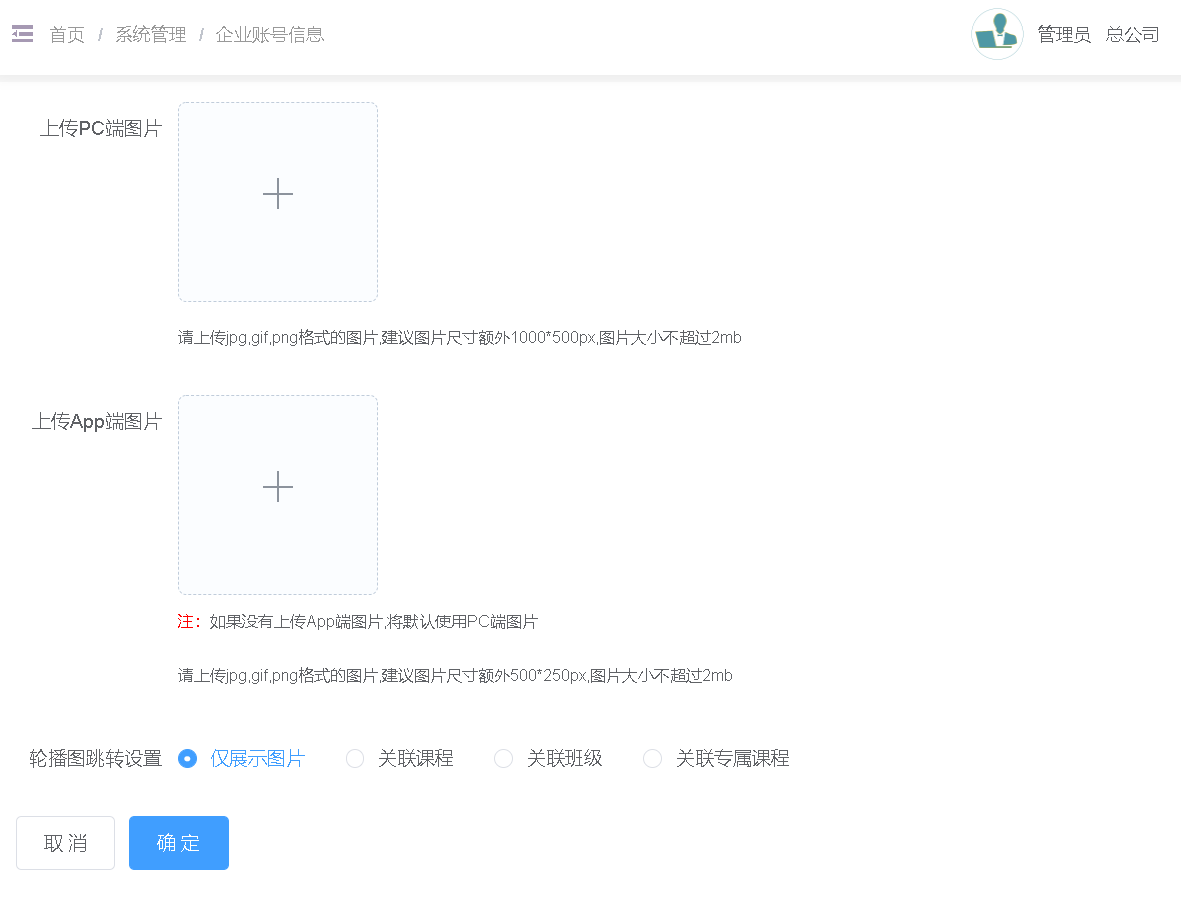
Task: Click the 上传PC端图片 field label
Action: (x=100, y=129)
